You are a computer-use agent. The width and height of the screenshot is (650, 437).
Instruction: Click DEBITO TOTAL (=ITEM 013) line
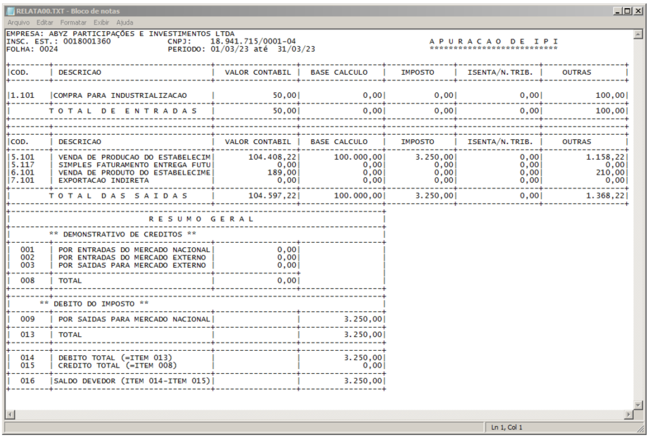115,358
